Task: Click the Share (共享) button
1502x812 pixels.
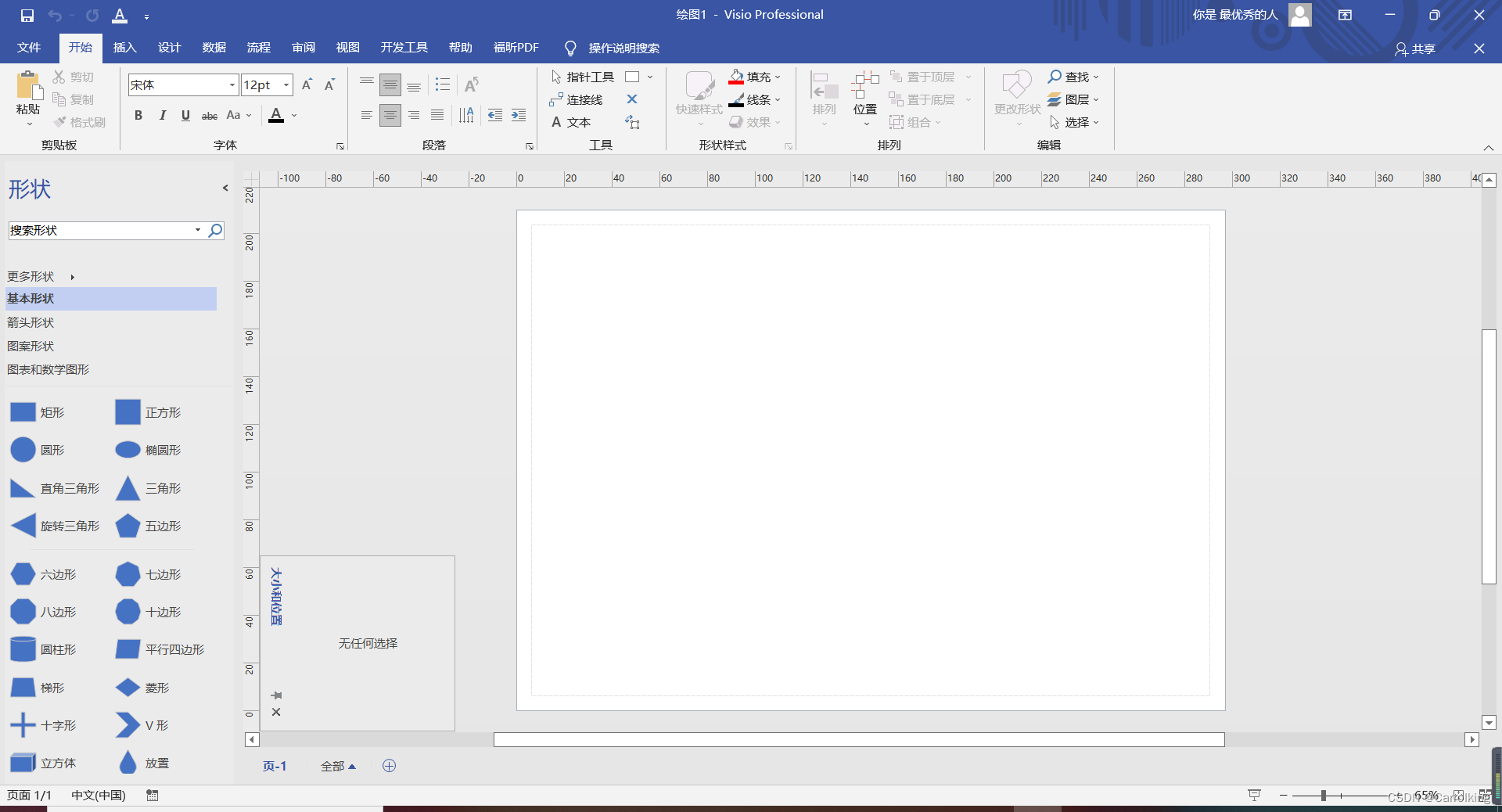Action: coord(1415,49)
